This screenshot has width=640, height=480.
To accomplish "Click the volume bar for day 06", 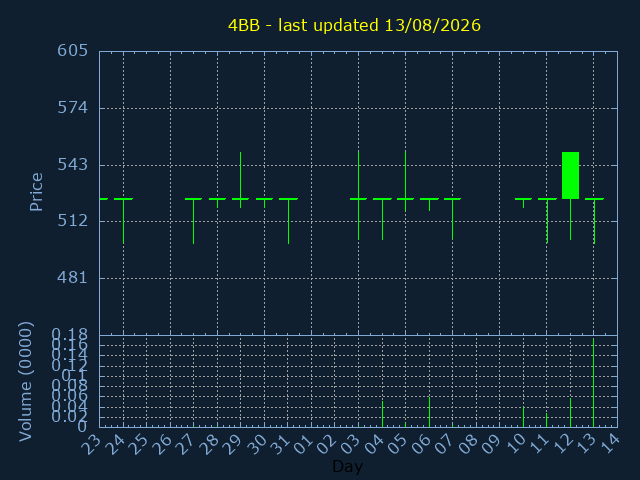I will click(429, 412).
